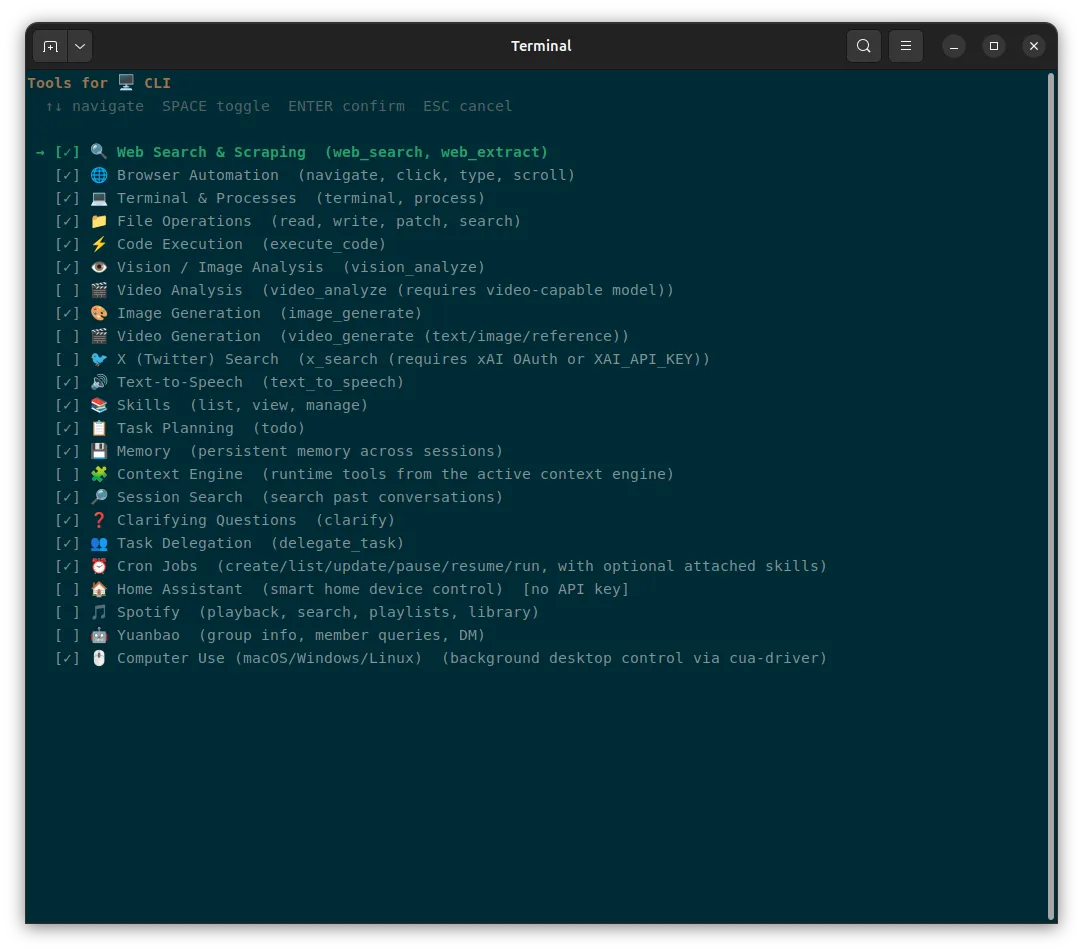Select the 'Vision / Image Analysis' row text

tap(220, 267)
